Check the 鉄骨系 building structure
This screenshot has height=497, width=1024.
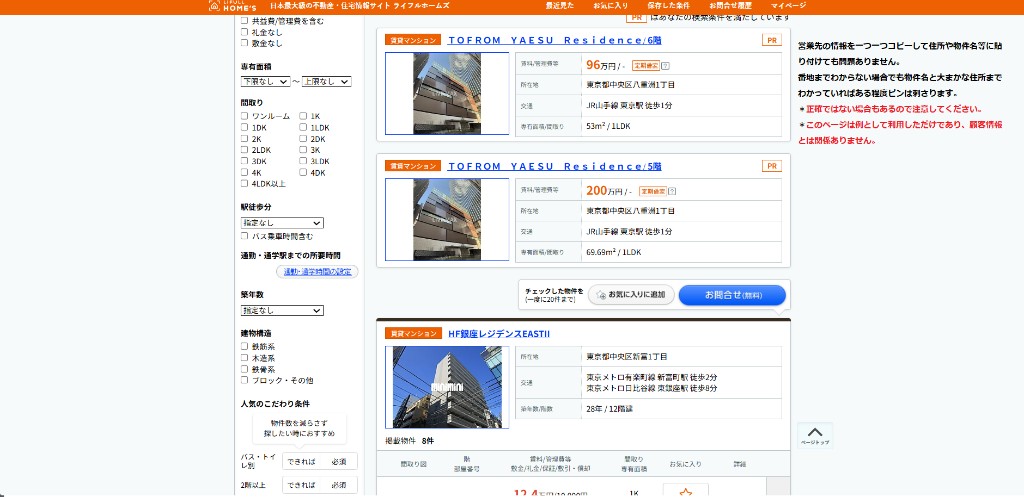(244, 369)
